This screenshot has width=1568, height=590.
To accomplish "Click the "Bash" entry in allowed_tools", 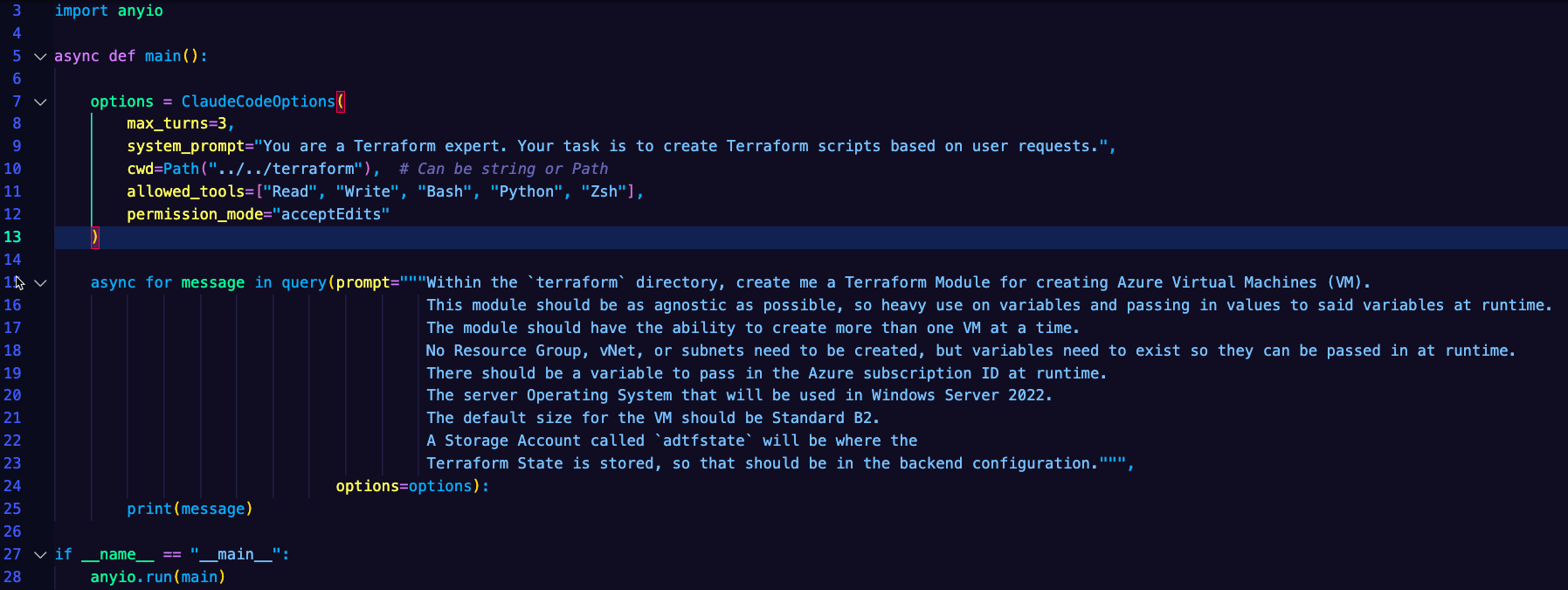I will [x=445, y=191].
